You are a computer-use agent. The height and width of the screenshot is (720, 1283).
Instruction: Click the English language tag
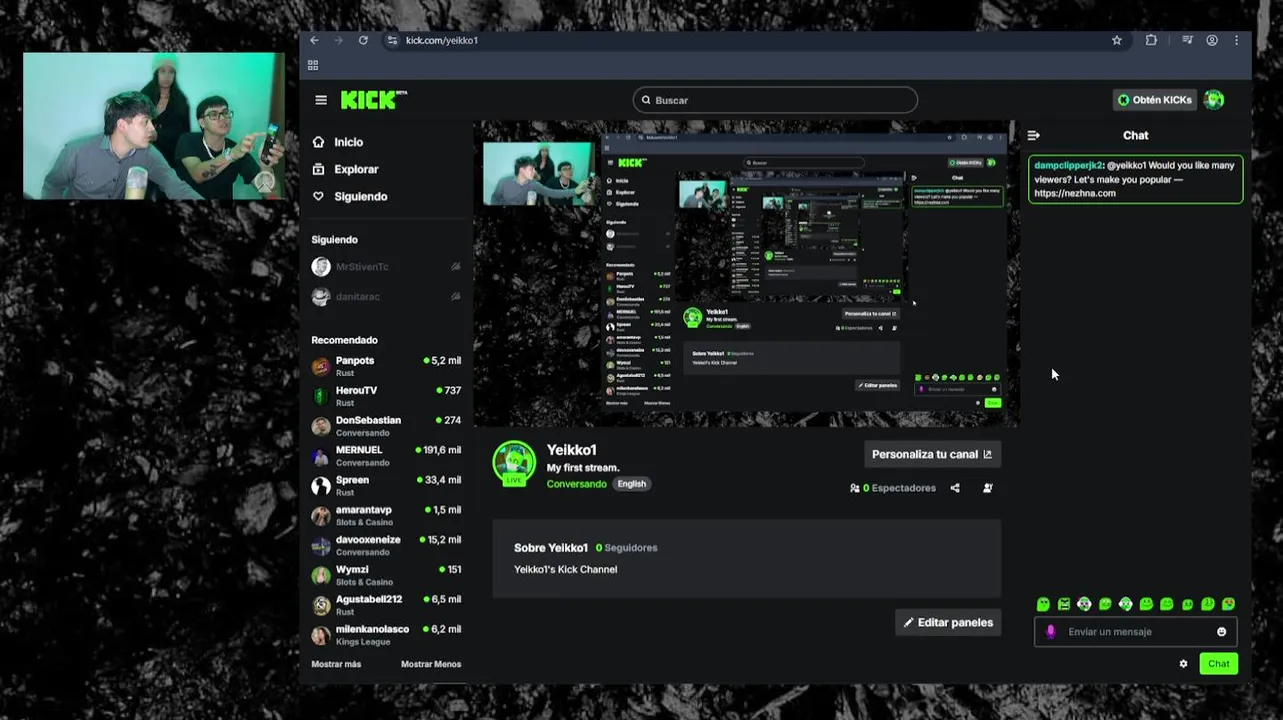click(x=631, y=484)
